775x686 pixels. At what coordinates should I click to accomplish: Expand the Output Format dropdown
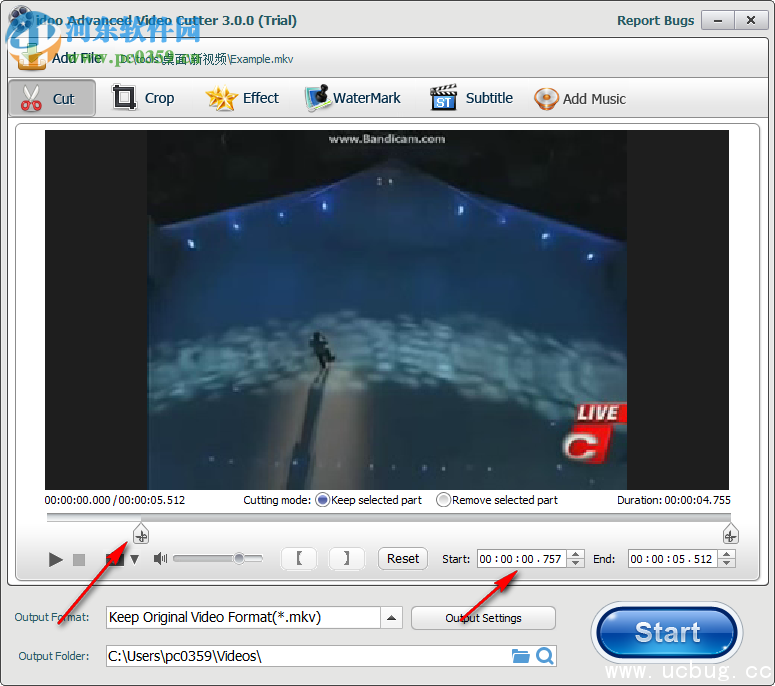click(x=392, y=618)
